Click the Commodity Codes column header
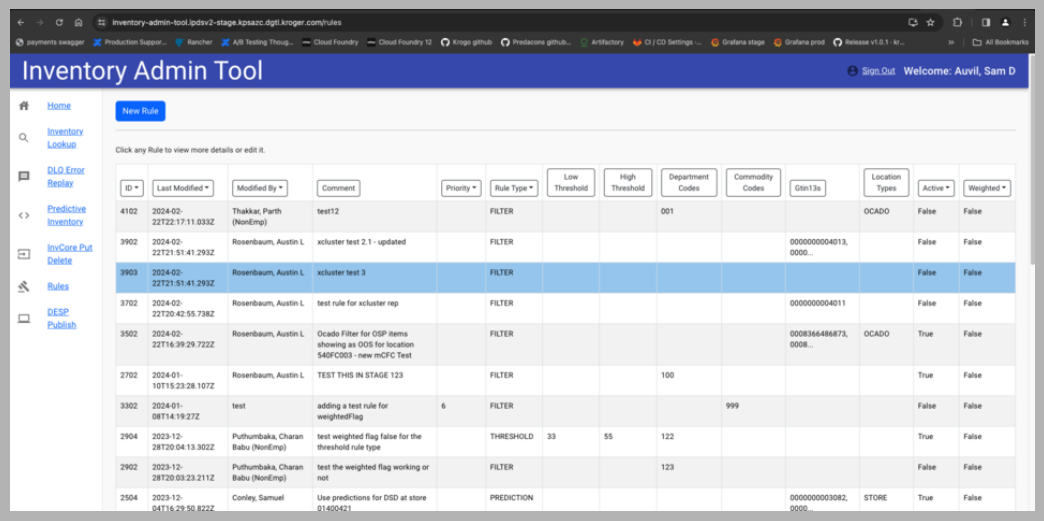 click(753, 183)
